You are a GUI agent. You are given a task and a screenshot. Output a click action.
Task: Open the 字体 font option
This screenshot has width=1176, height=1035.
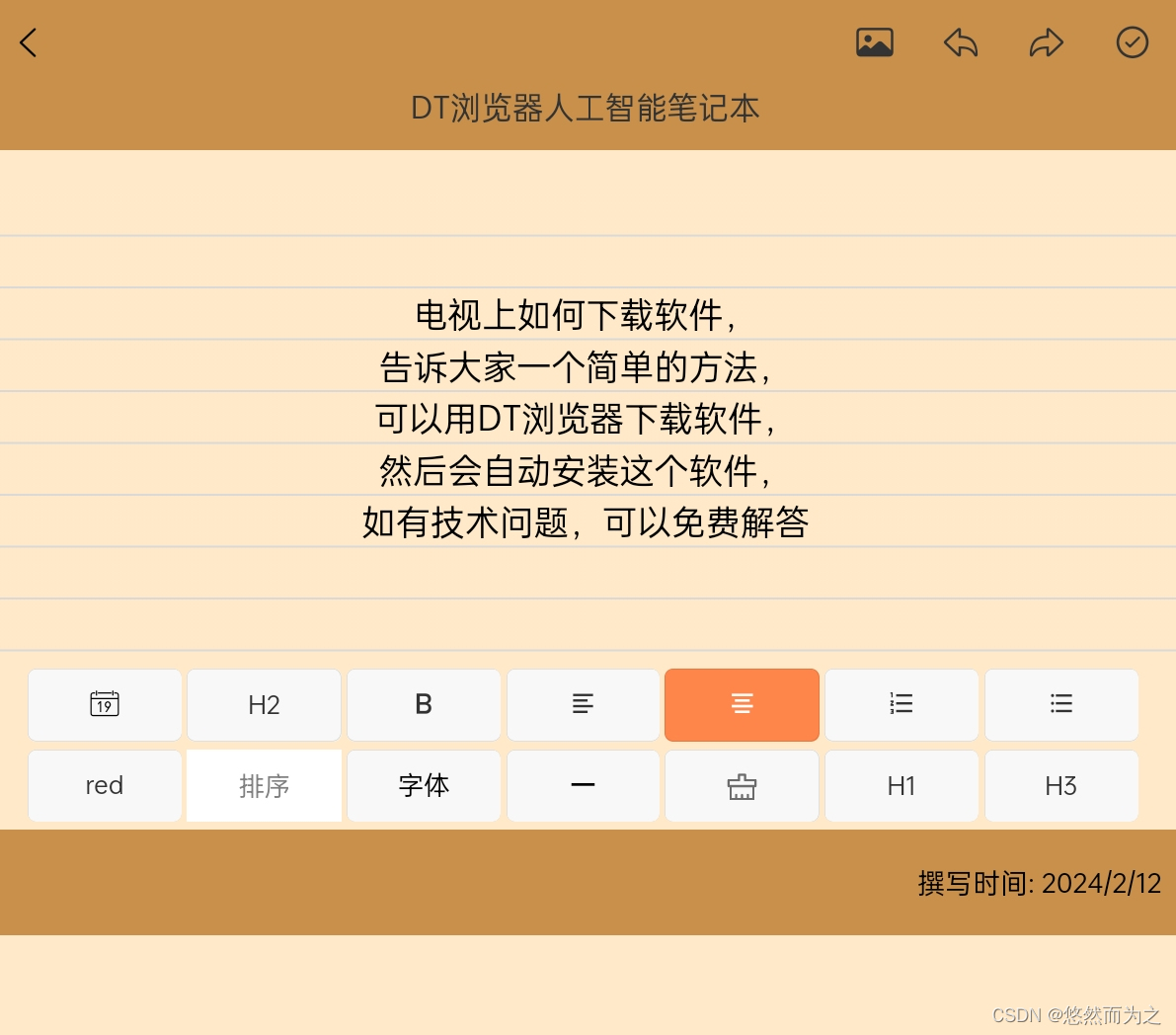(424, 785)
